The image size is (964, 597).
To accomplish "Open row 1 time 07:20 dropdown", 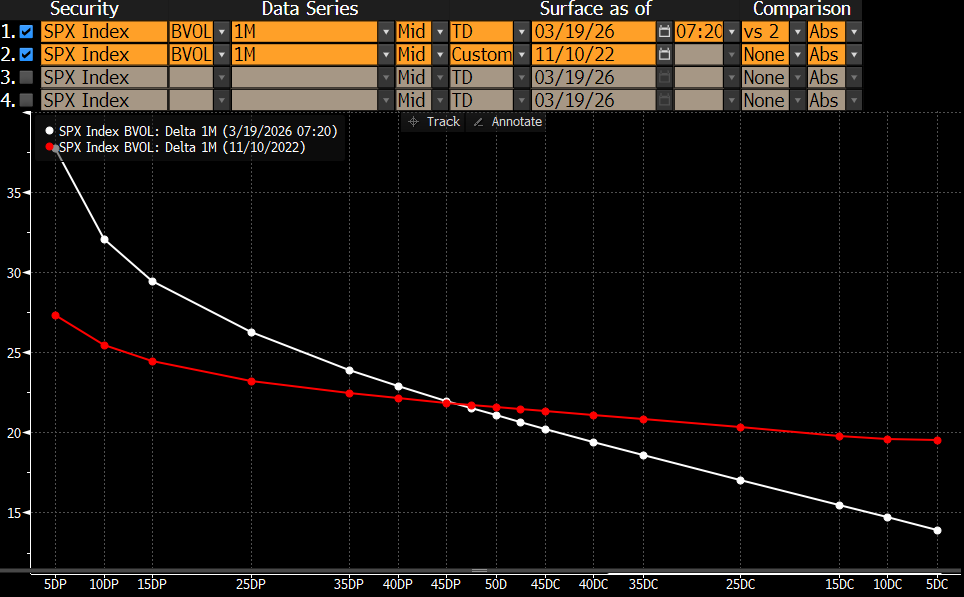I will tap(731, 31).
